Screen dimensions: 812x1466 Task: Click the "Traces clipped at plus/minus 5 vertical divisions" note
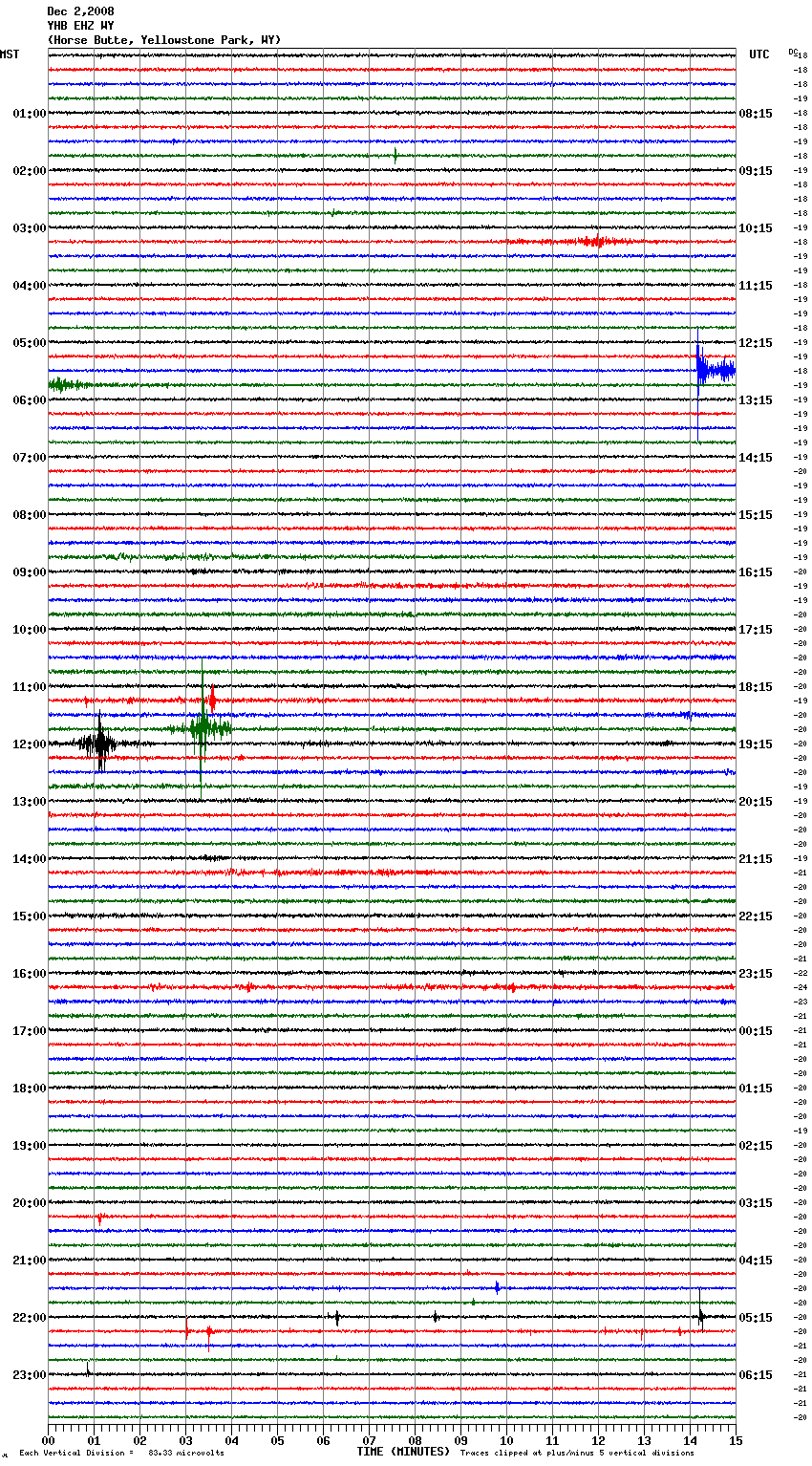[577, 1453]
